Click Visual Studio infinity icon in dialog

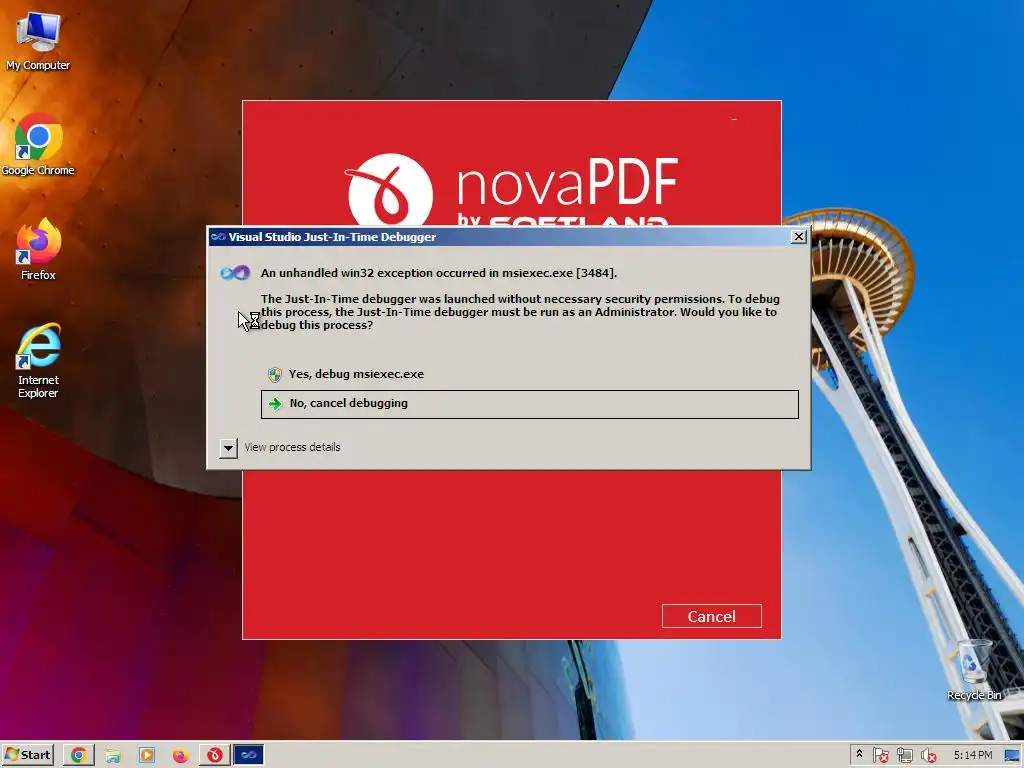pyautogui.click(x=235, y=273)
